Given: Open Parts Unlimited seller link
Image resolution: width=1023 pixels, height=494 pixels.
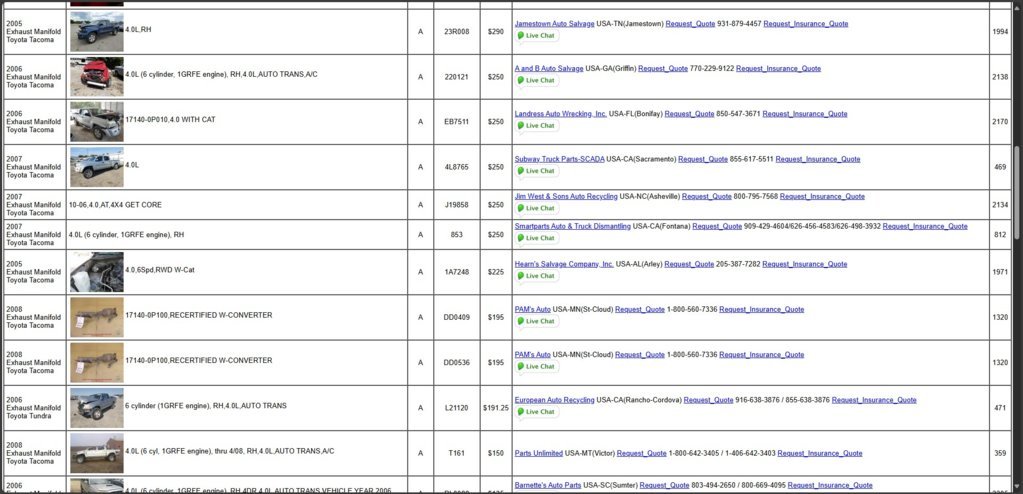Looking at the screenshot, I should [539, 454].
